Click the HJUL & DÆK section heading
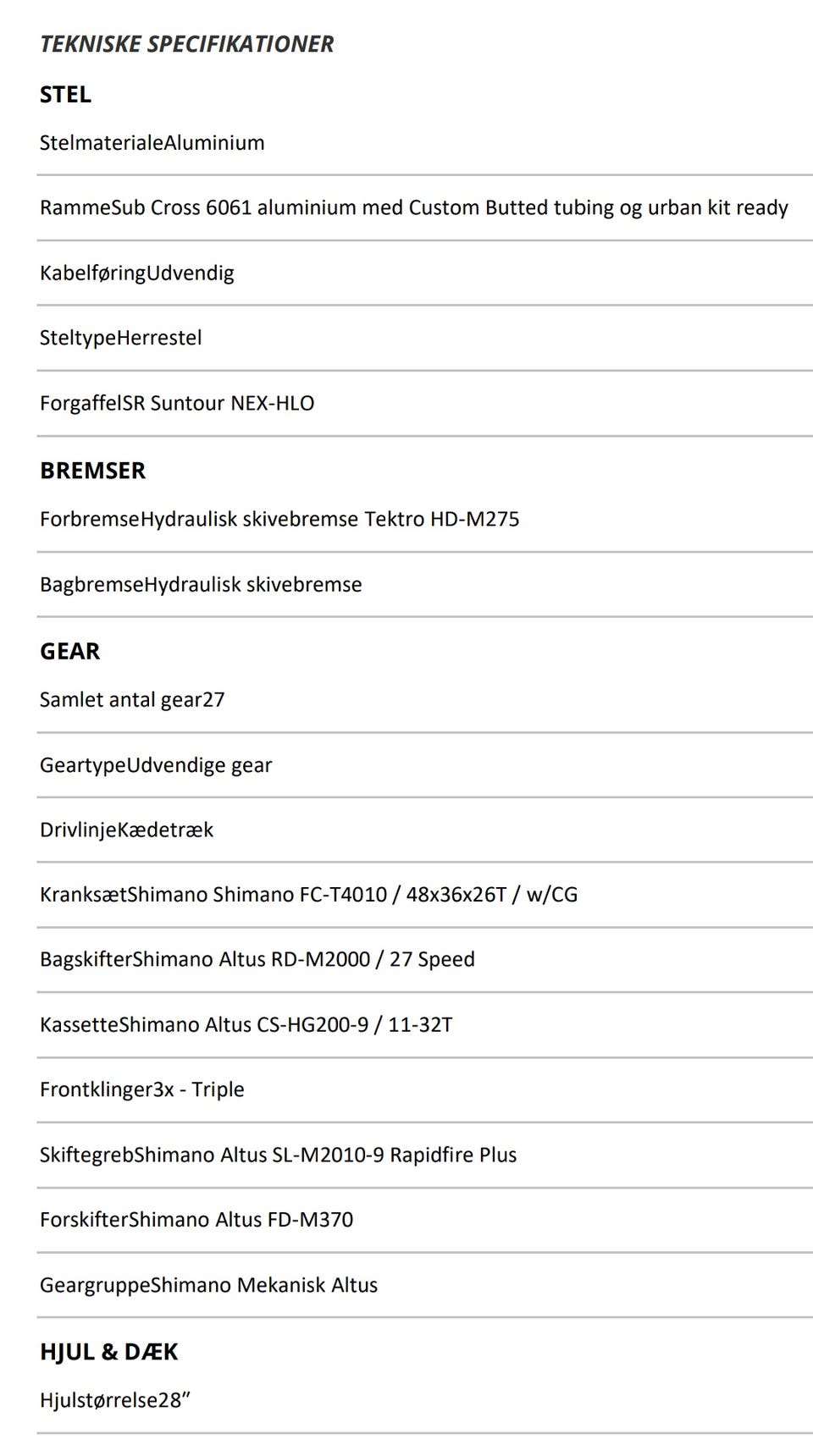Viewport: 813px width, 1456px height. pyautogui.click(x=108, y=1352)
